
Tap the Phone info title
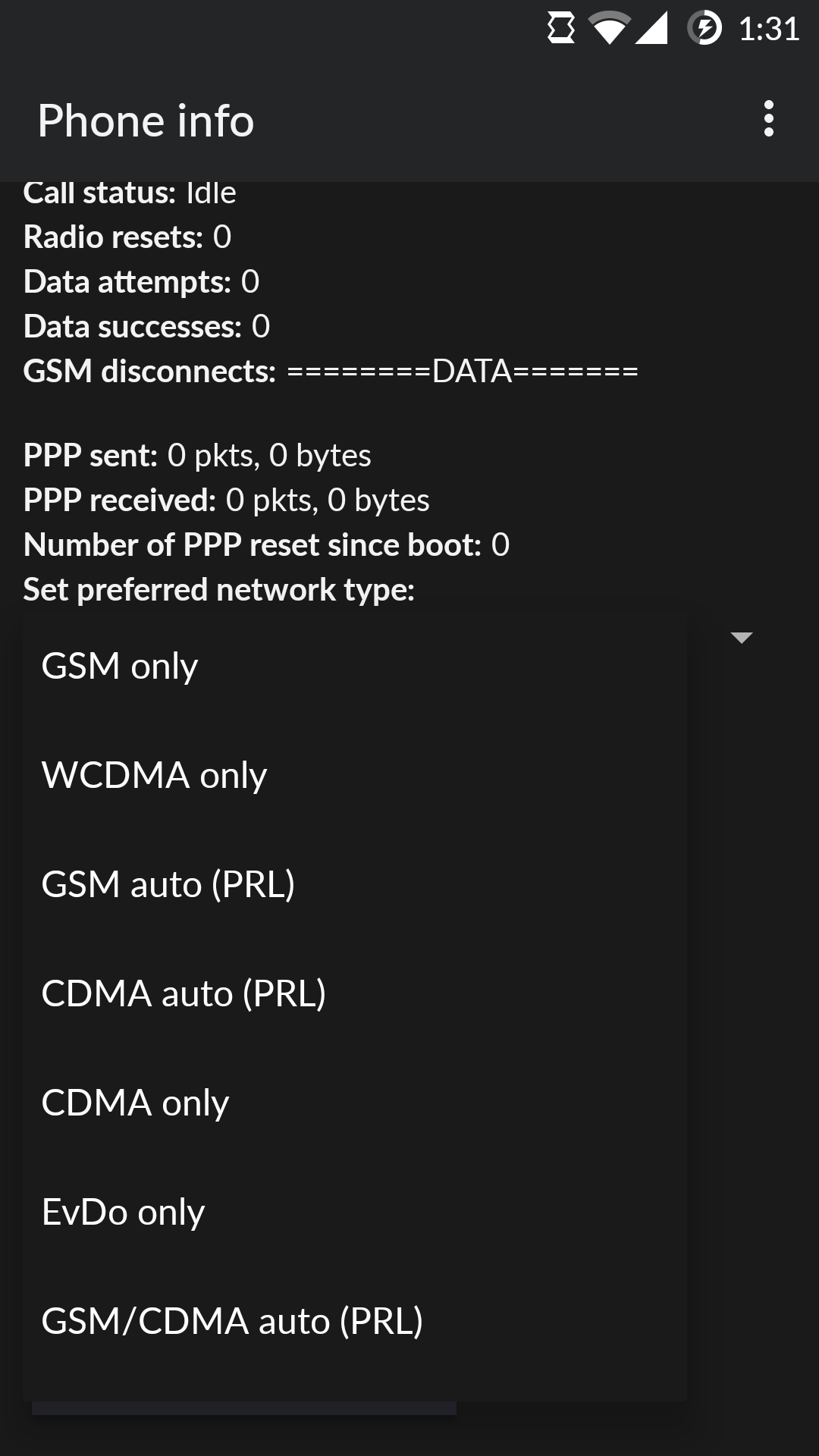(146, 121)
